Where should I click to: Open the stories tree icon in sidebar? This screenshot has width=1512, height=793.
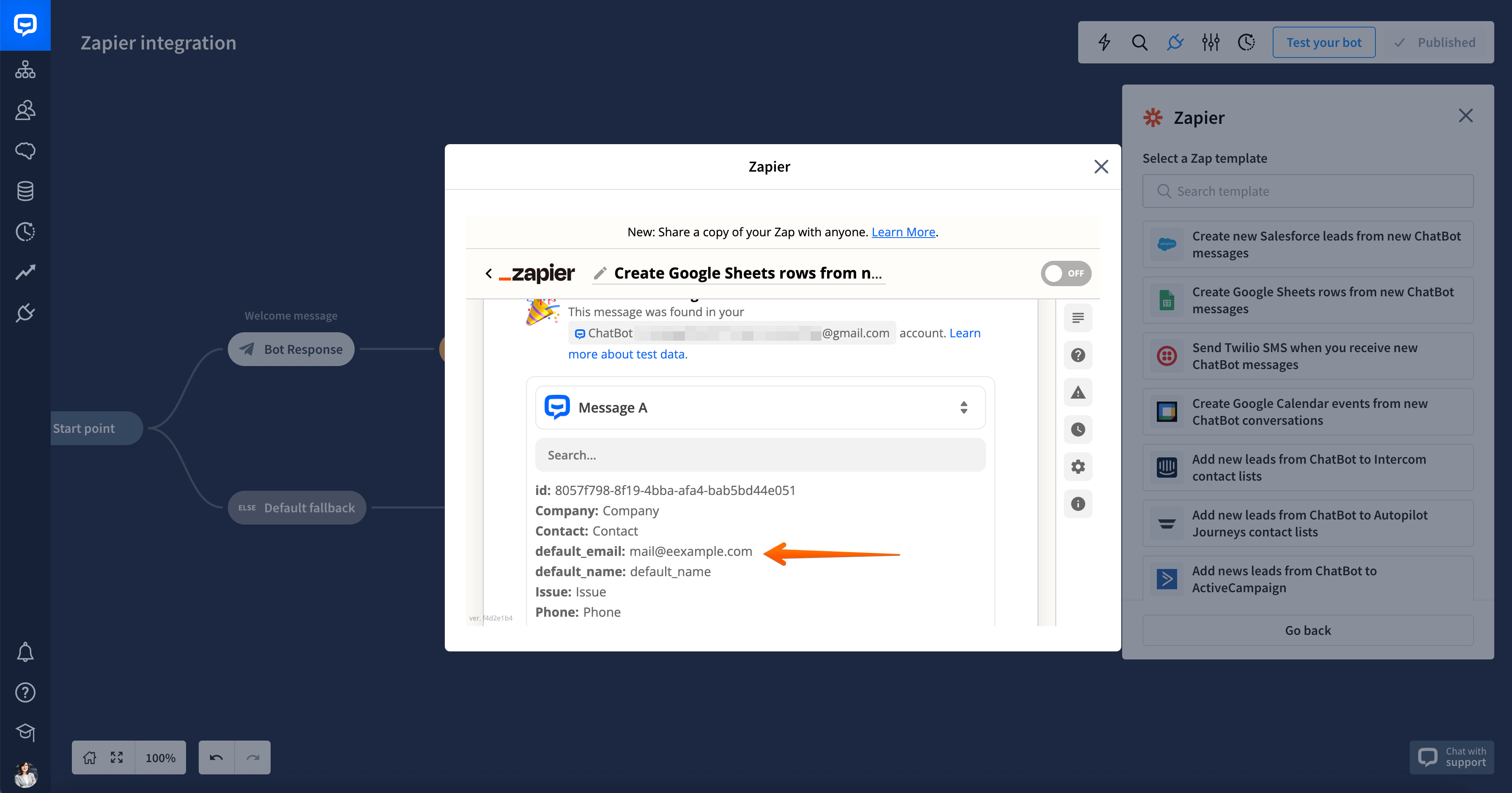[25, 69]
